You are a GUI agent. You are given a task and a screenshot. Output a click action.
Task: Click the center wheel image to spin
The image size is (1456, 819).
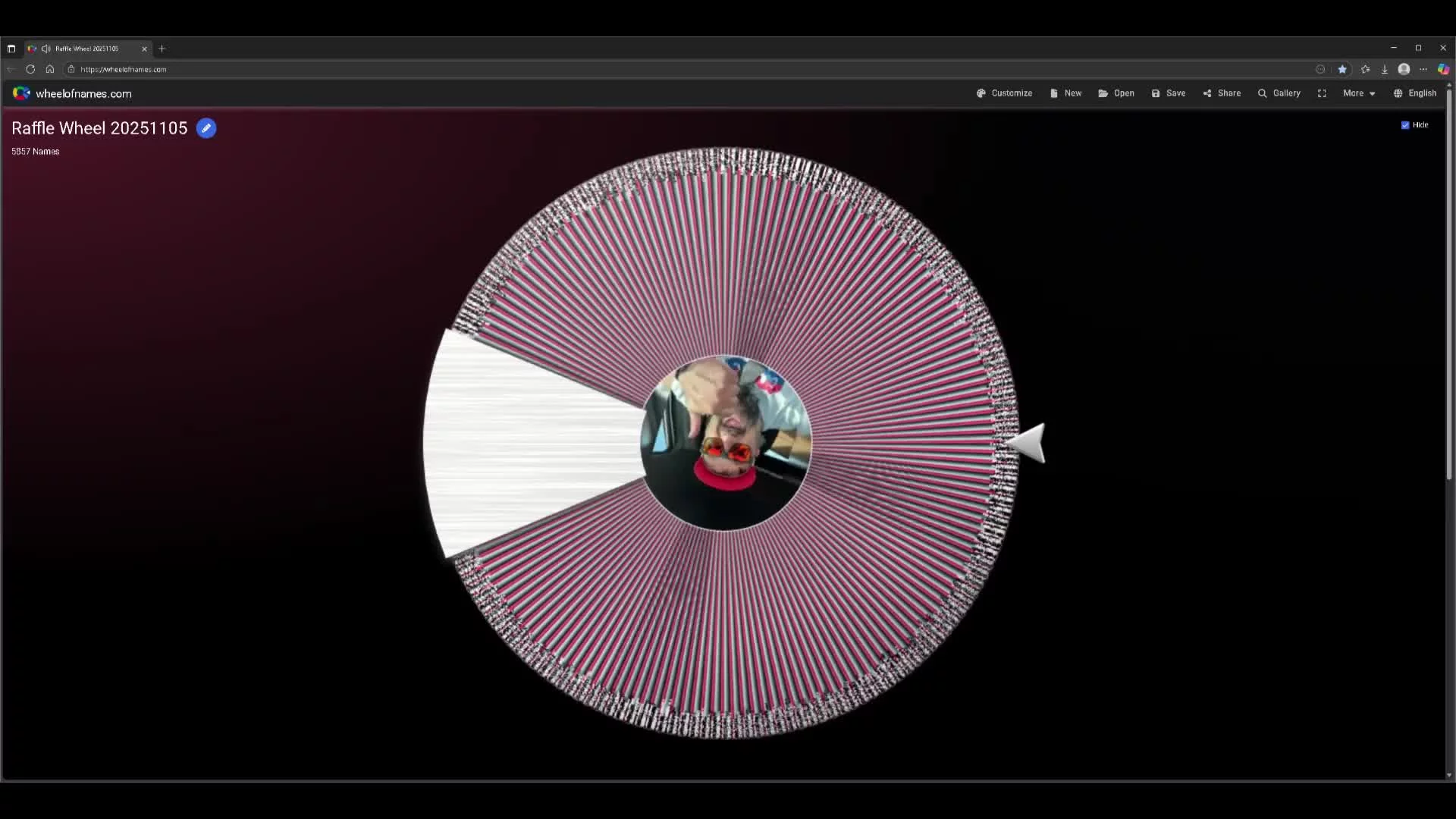[726, 443]
